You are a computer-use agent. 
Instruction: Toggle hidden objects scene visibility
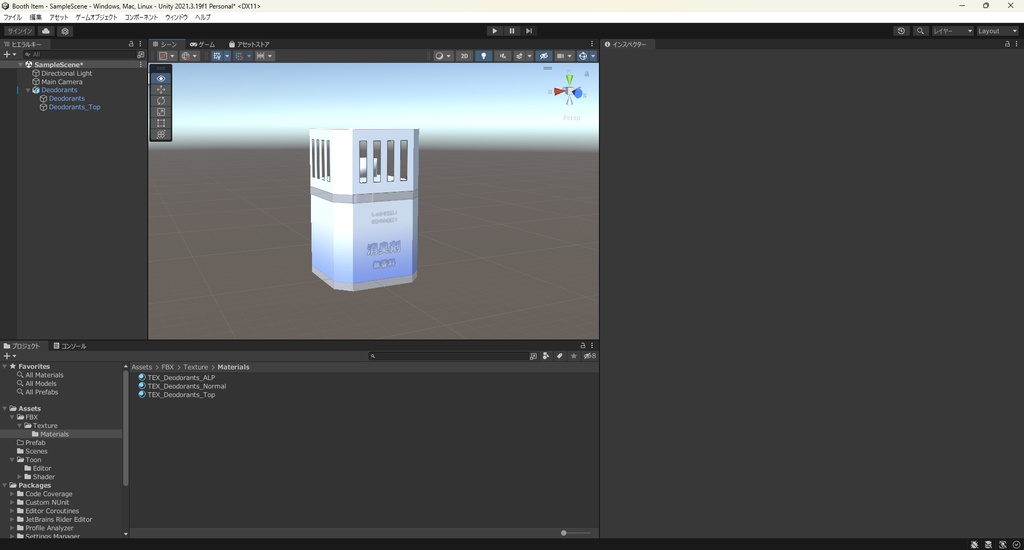(x=543, y=56)
